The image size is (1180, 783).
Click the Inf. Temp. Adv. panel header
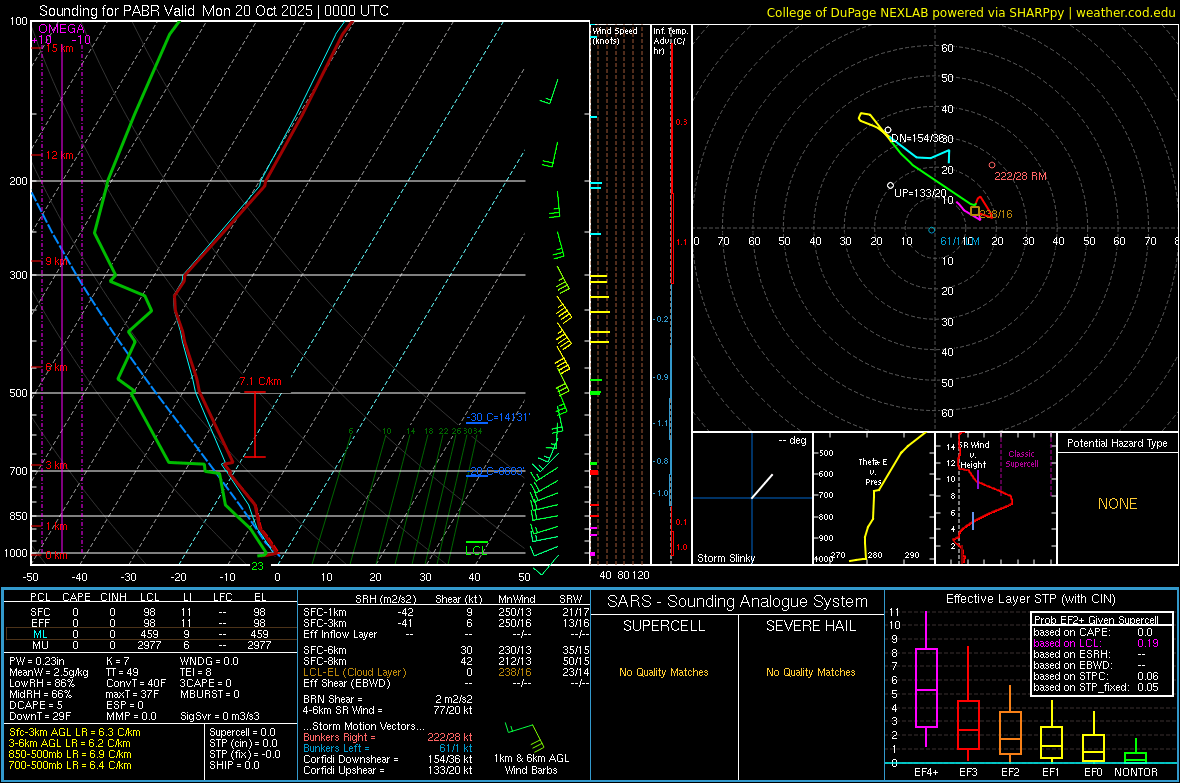670,41
